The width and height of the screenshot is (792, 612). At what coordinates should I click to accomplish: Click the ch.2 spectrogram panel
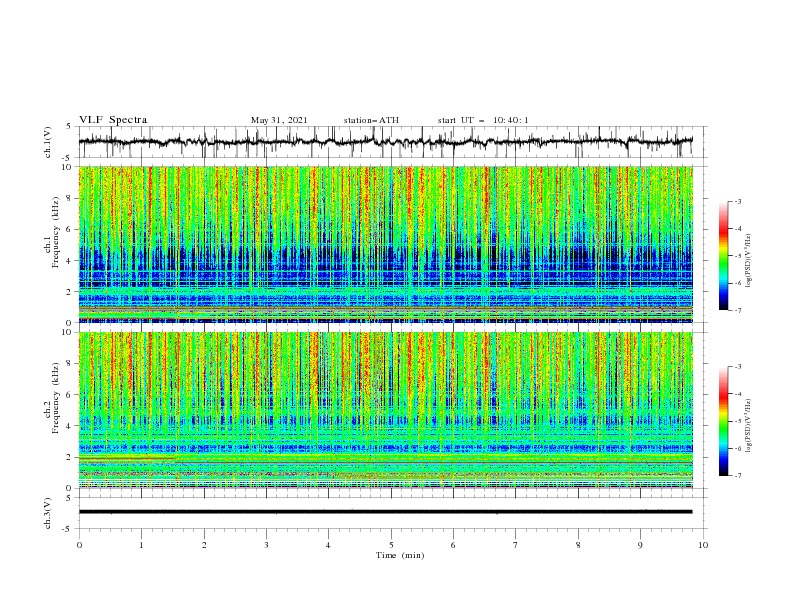click(386, 410)
